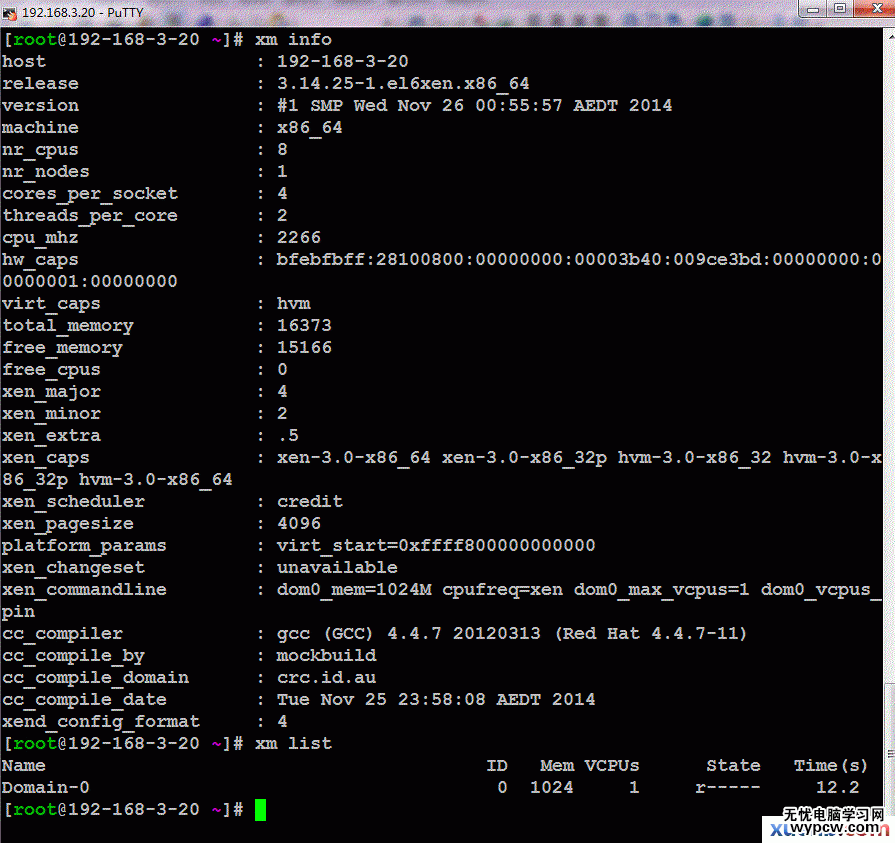Click total_memory value '16373'
Screen dimensions: 895x843
304,325
